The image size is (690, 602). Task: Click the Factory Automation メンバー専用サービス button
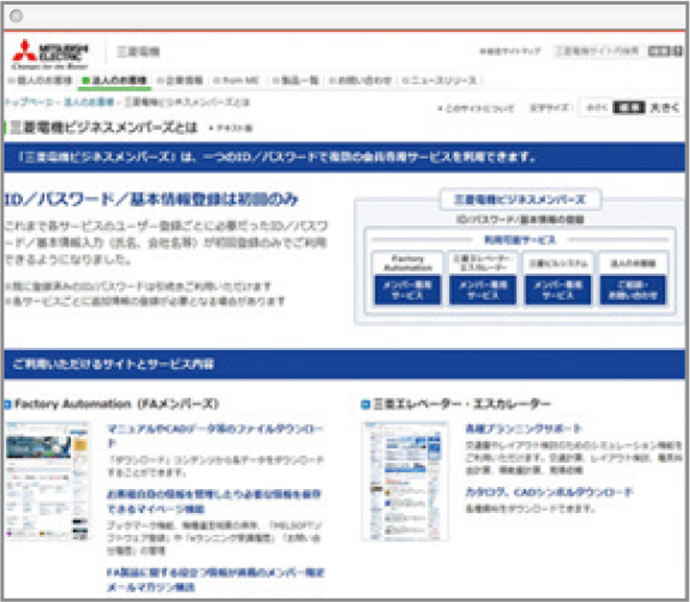(407, 290)
